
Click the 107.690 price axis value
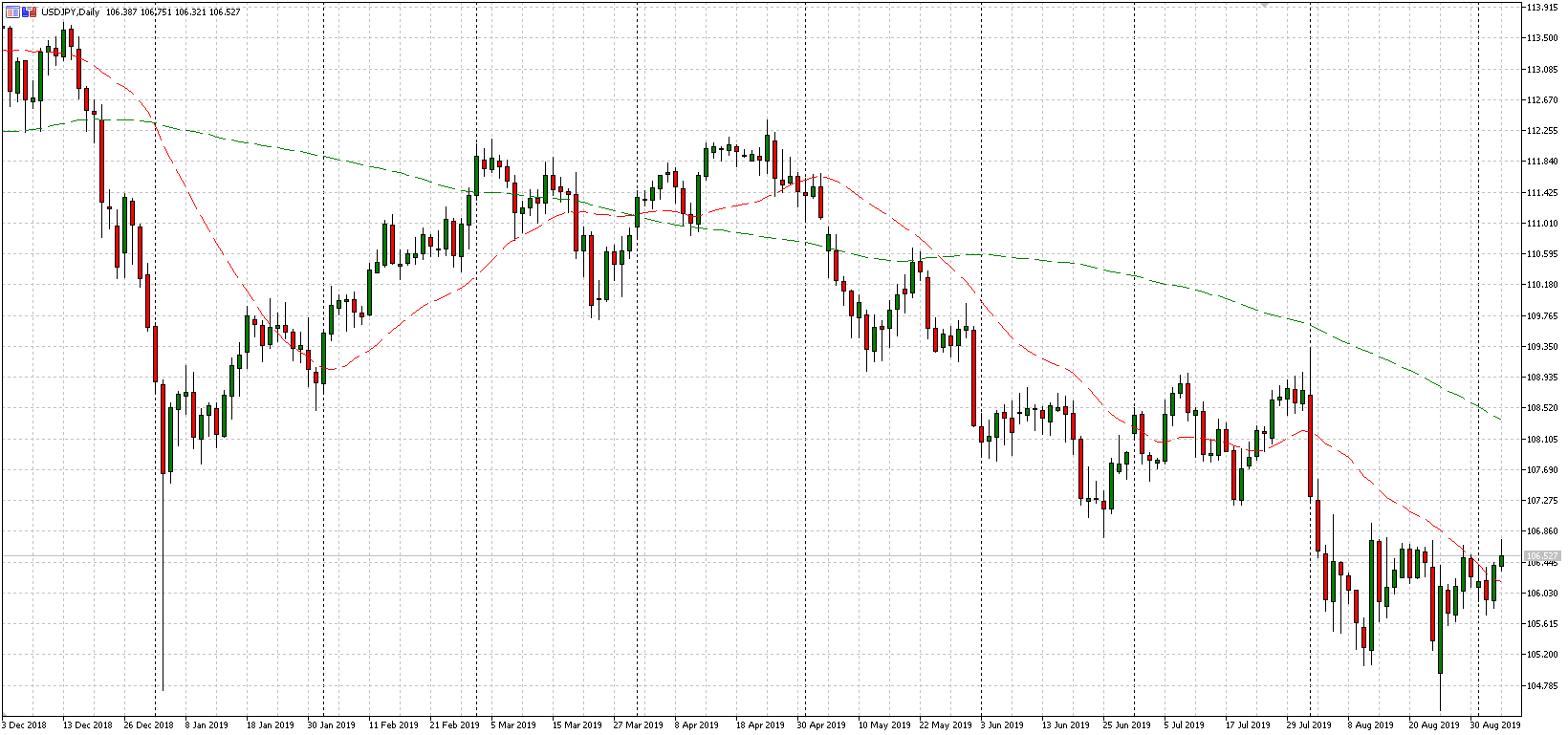(1542, 470)
